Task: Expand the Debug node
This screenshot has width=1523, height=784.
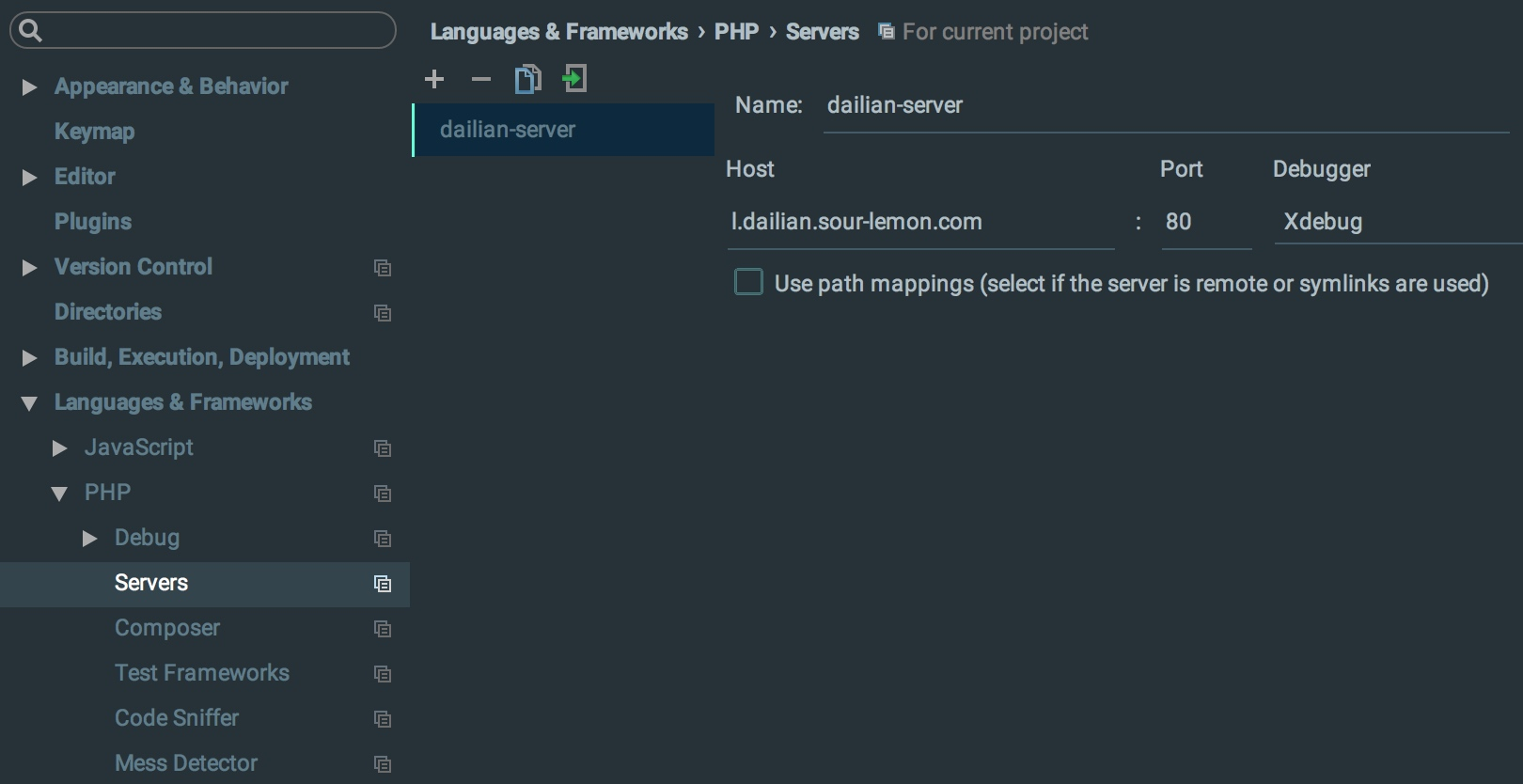Action: pyautogui.click(x=89, y=539)
